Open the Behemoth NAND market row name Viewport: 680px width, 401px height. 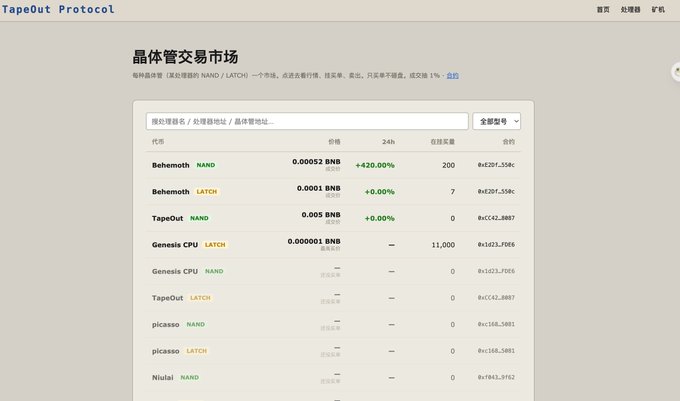coord(170,165)
